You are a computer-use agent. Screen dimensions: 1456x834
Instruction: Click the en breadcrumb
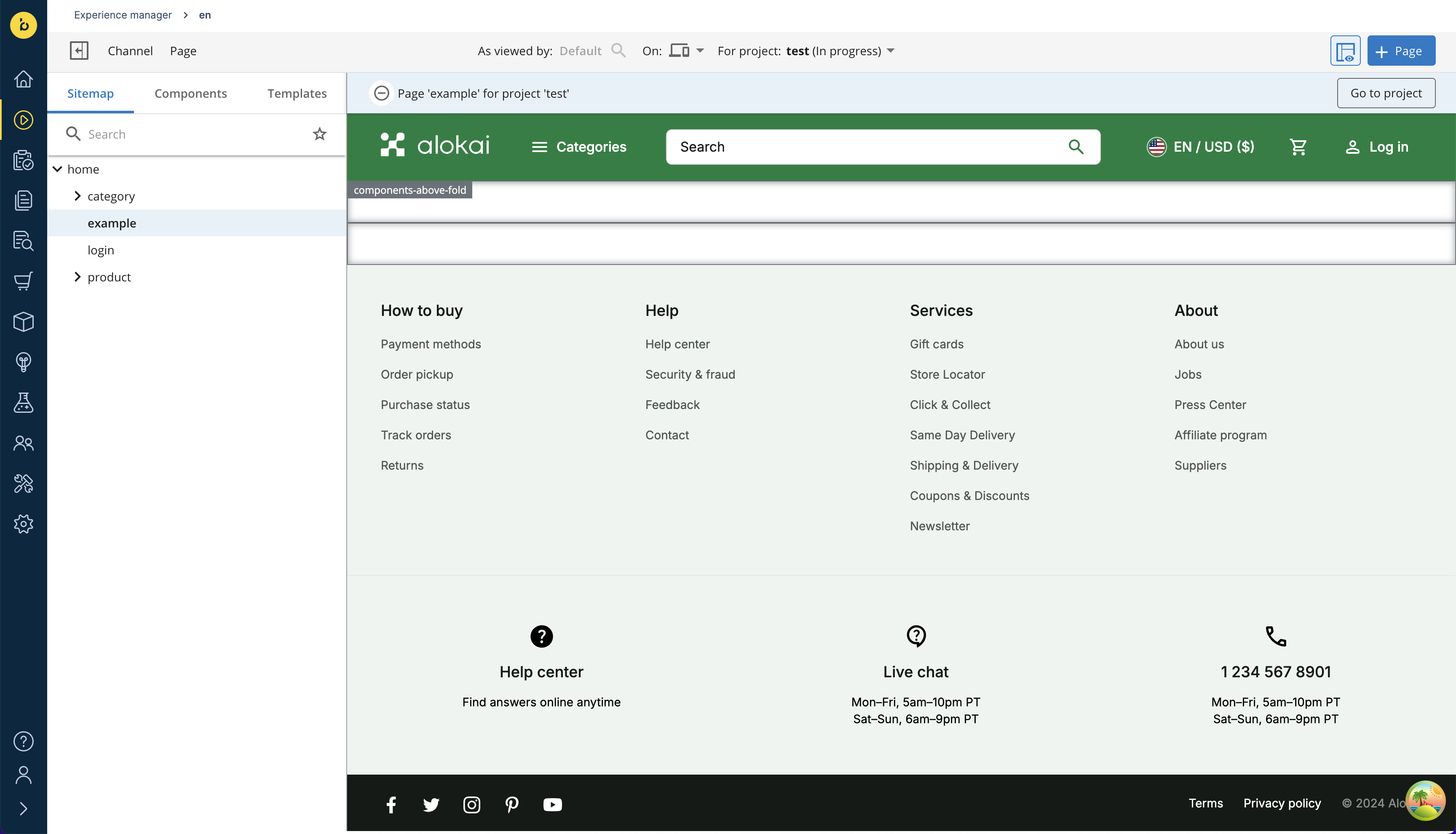coord(204,15)
